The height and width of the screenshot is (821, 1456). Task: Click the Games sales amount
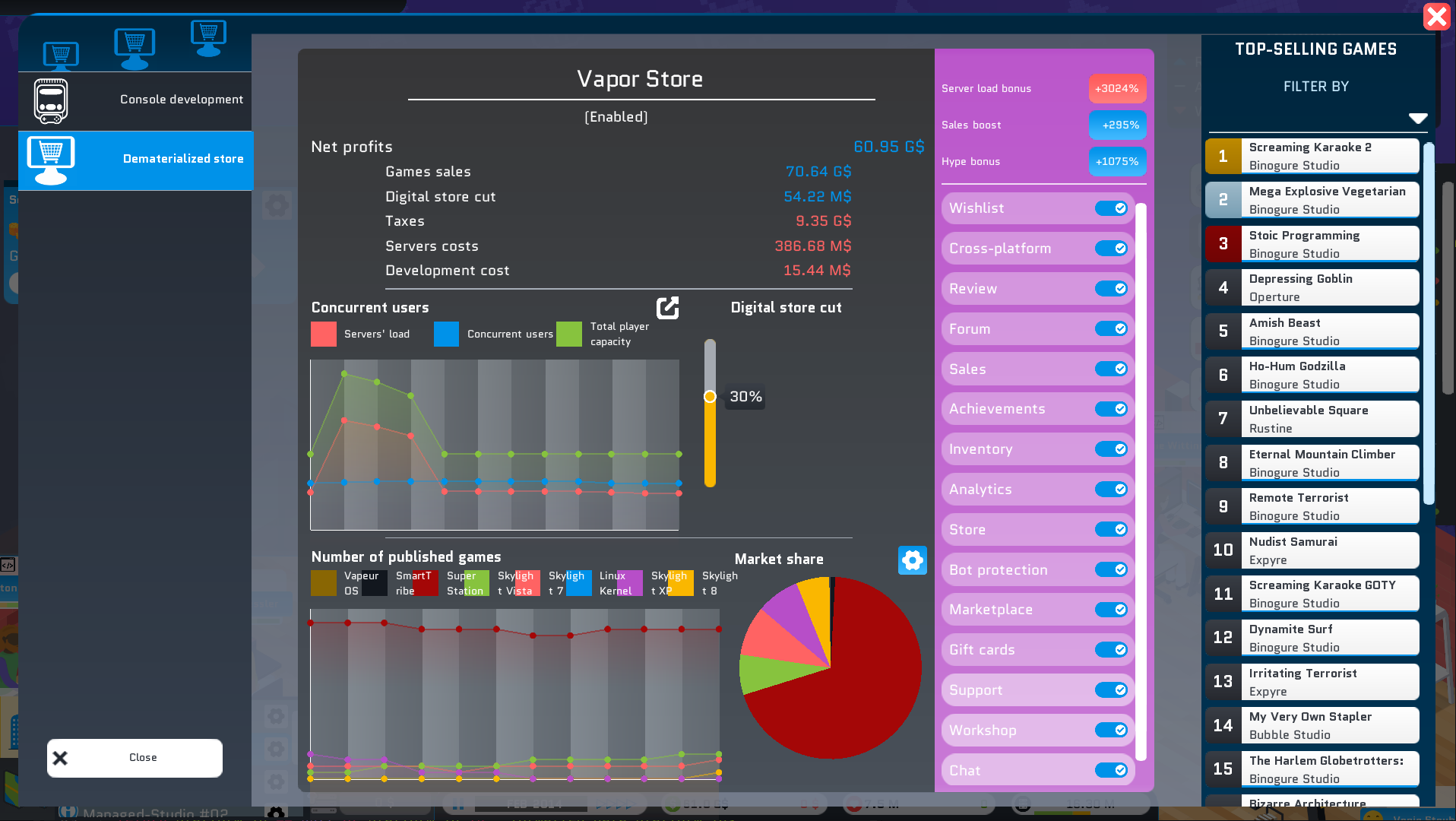(818, 173)
